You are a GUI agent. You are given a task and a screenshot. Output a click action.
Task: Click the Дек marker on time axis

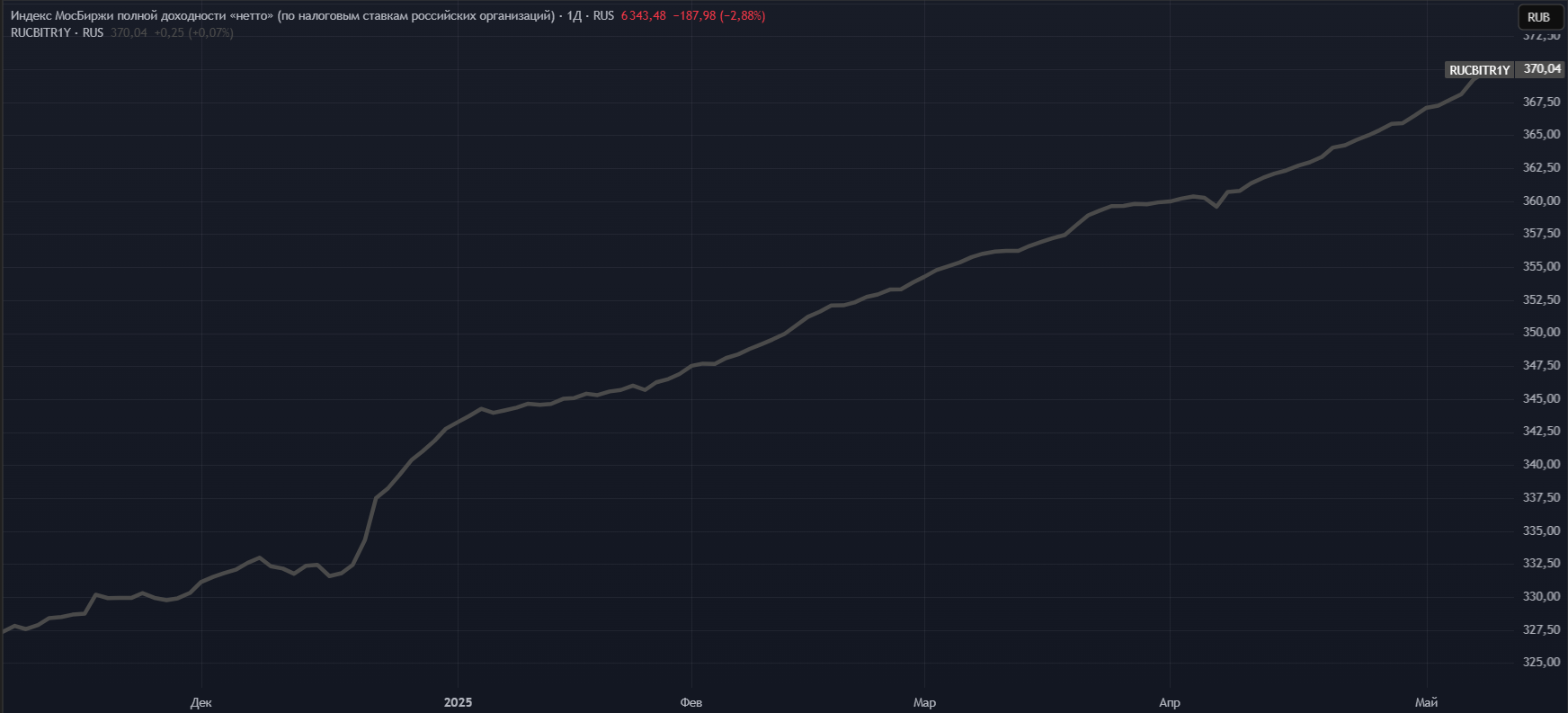201,702
